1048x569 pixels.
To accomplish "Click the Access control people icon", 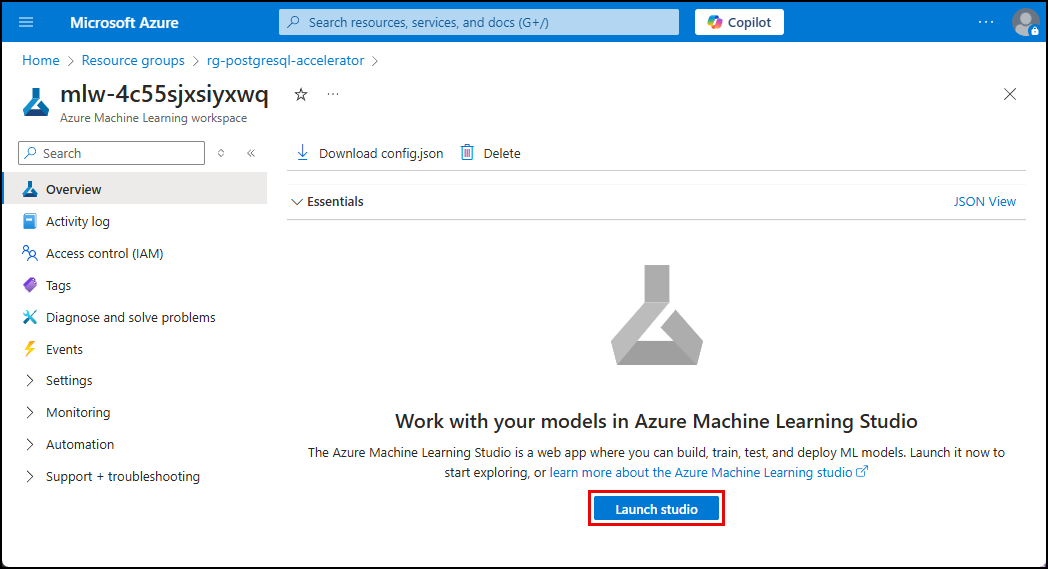I will pyautogui.click(x=30, y=253).
